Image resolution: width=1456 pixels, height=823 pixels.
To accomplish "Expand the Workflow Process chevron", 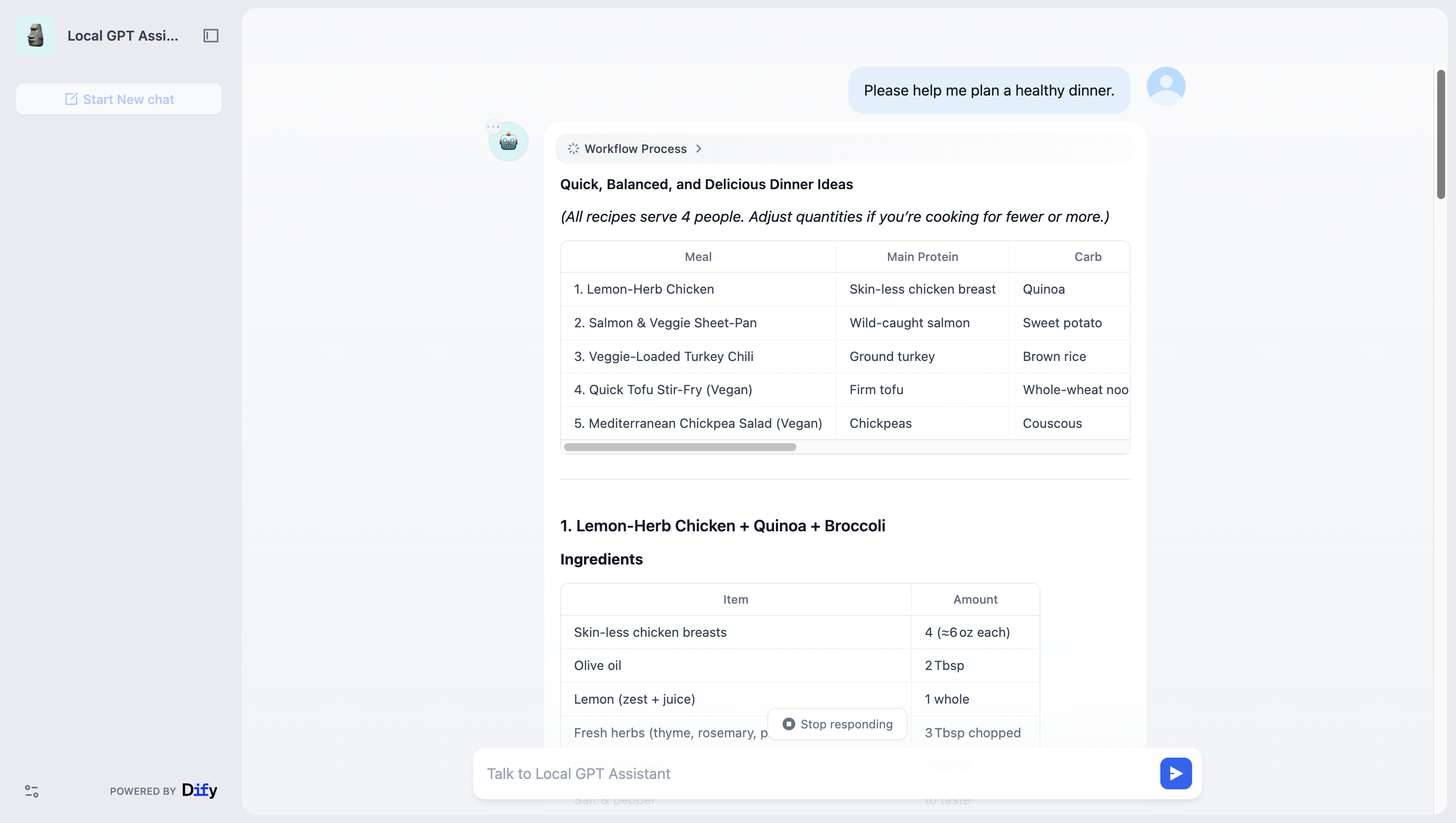I will 699,149.
